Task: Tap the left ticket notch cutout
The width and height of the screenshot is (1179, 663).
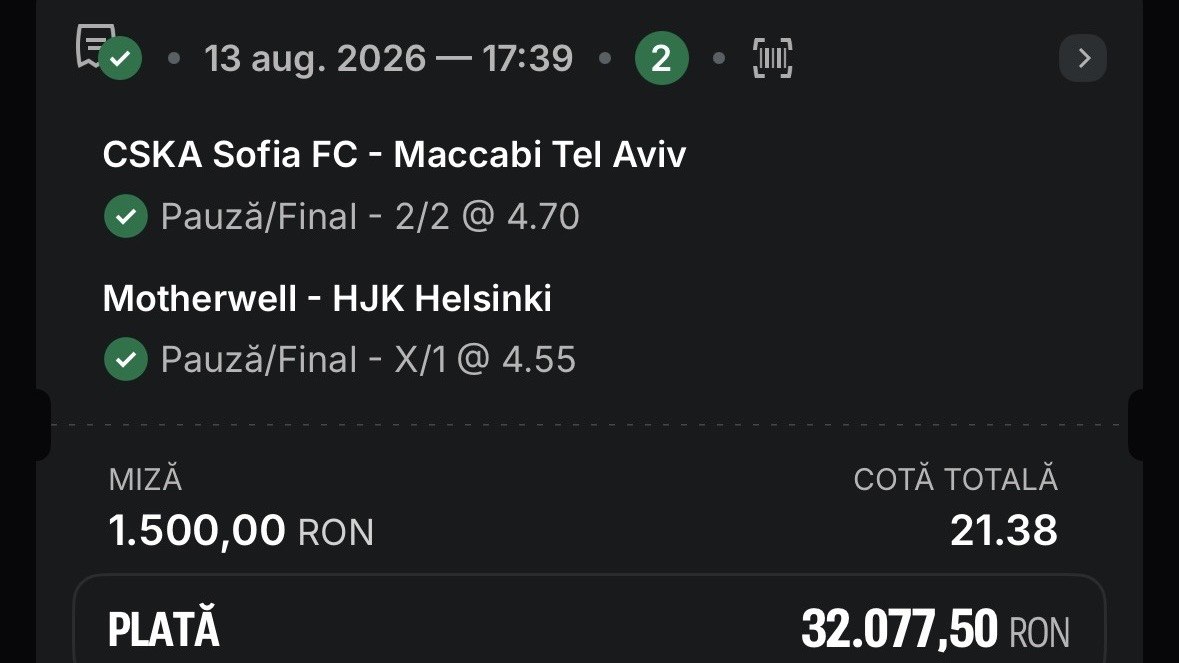Action: [43, 425]
